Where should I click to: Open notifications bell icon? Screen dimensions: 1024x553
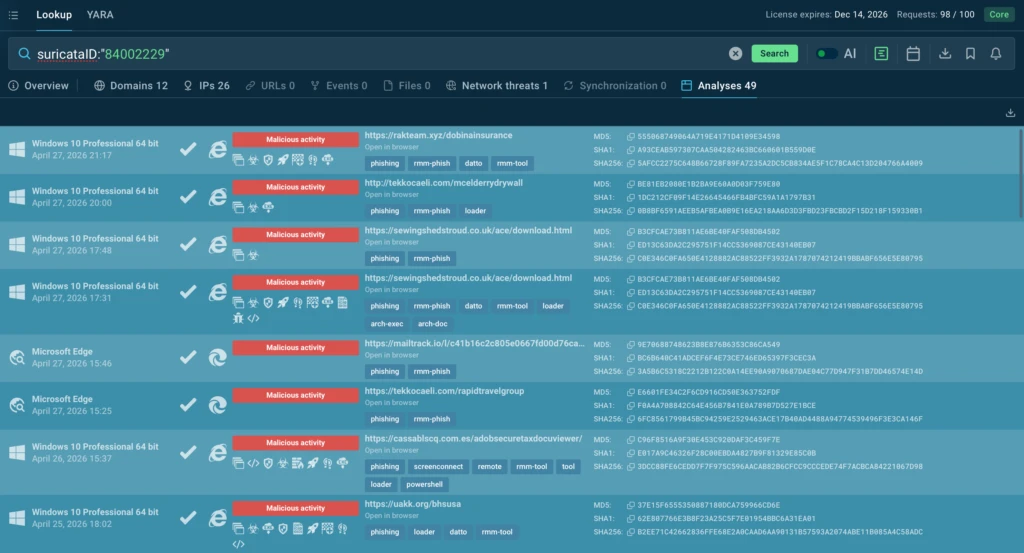(x=995, y=54)
